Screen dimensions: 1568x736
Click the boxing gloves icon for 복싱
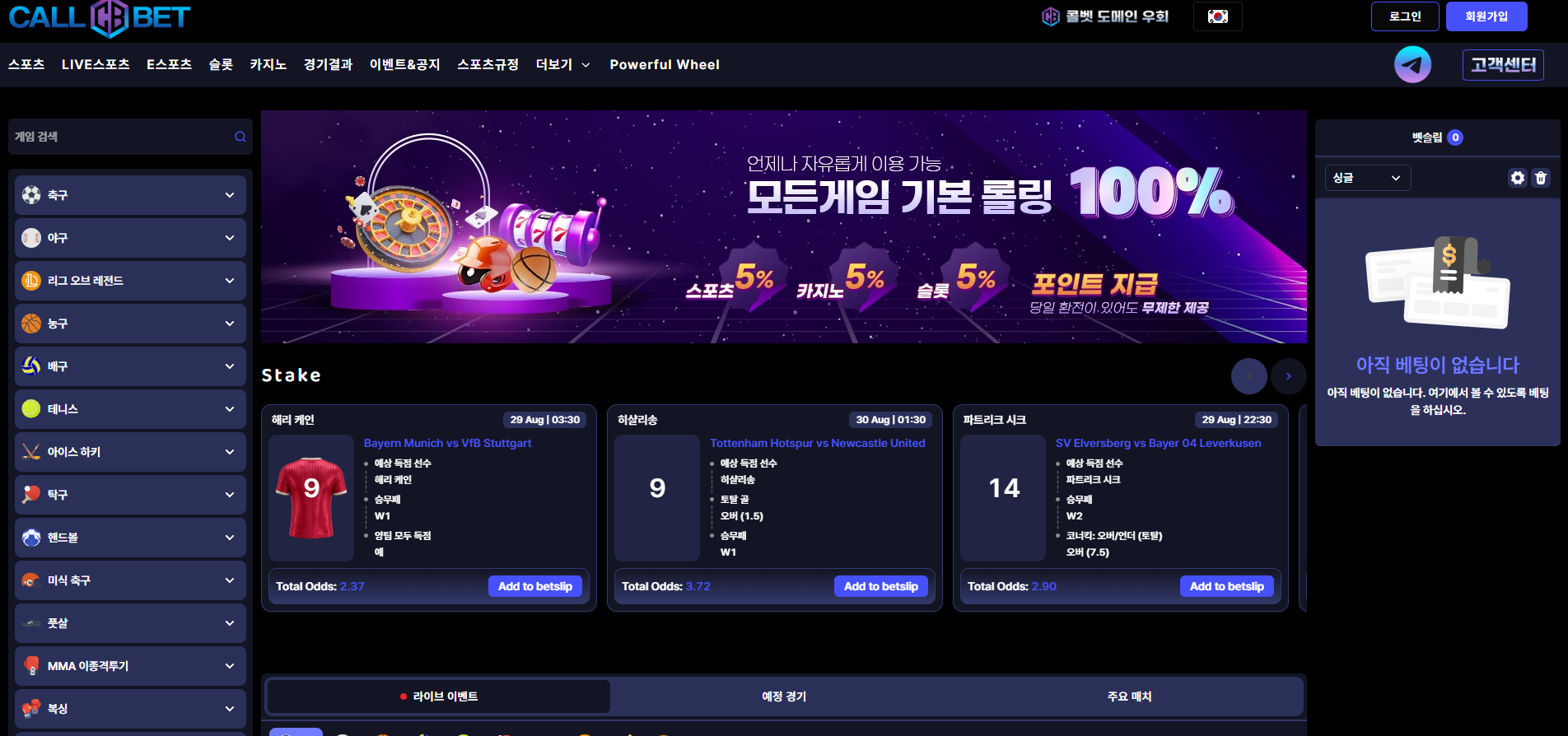[31, 709]
